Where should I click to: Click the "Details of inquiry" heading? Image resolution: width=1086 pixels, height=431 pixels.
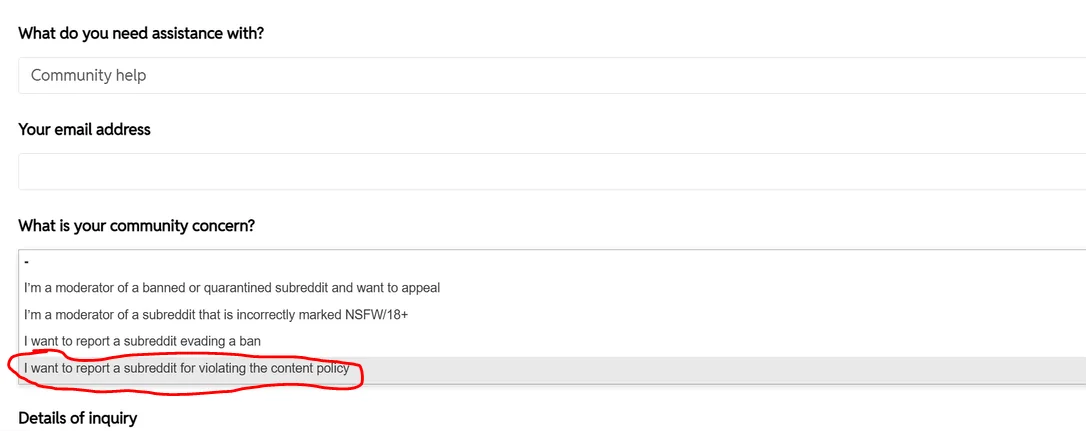click(x=77, y=418)
